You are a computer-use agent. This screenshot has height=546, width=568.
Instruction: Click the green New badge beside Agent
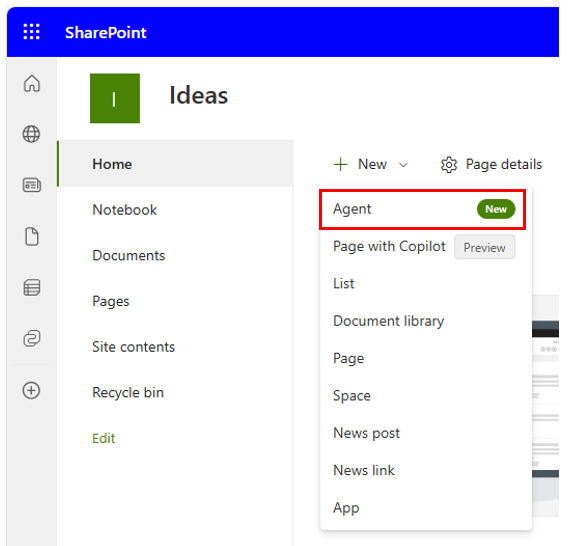pyautogui.click(x=496, y=209)
